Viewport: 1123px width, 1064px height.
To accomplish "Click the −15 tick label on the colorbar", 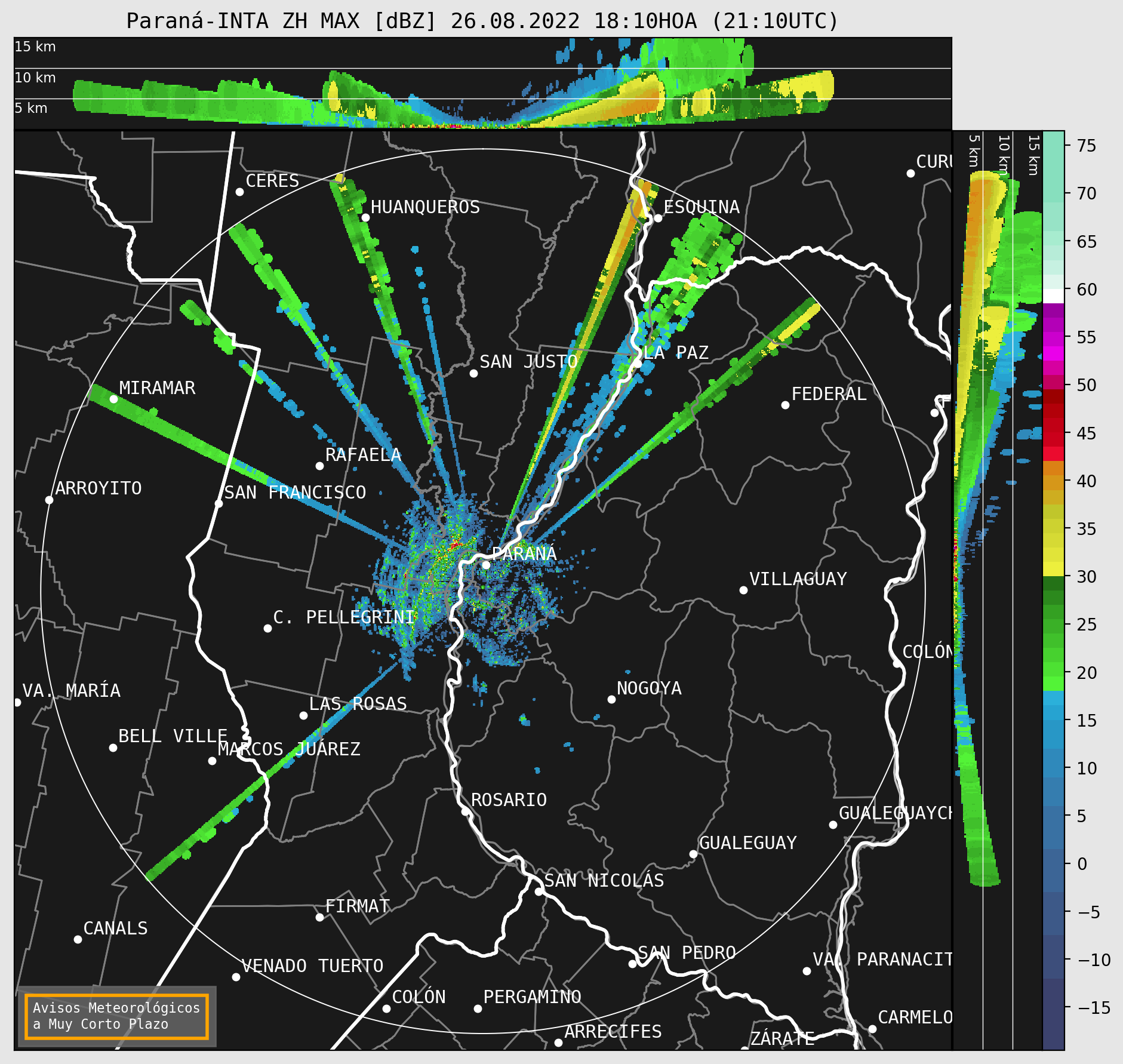I will pos(1094,1008).
